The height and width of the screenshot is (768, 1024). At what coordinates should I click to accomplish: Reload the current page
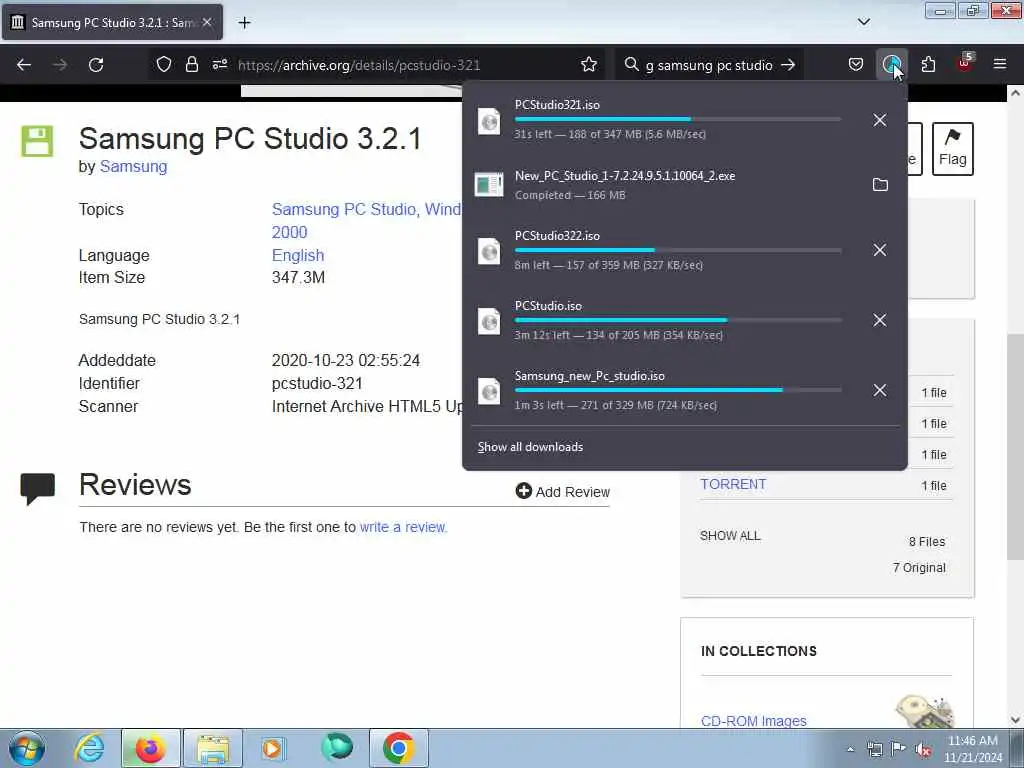pyautogui.click(x=96, y=65)
